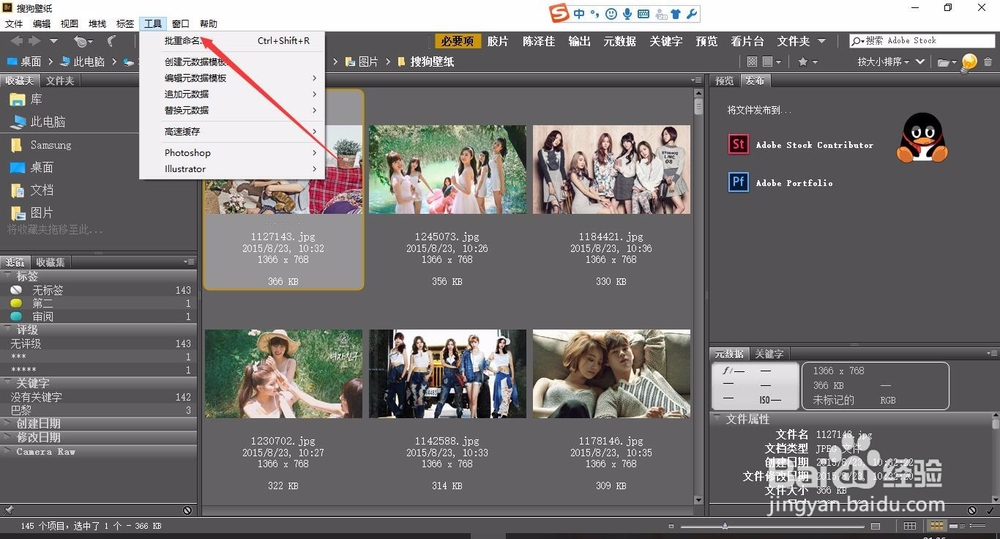Select the 1245073.jpg thumbnail

448,169
